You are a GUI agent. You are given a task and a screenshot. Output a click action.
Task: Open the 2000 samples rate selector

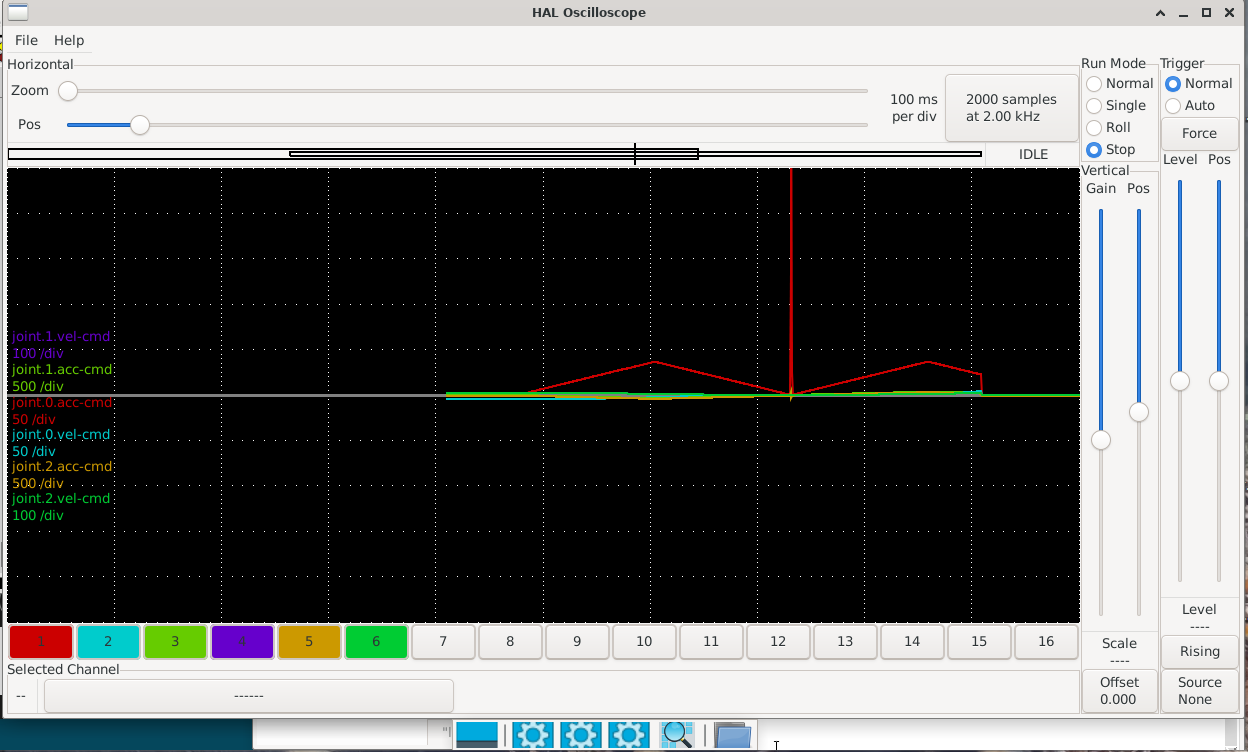[x=1011, y=108]
